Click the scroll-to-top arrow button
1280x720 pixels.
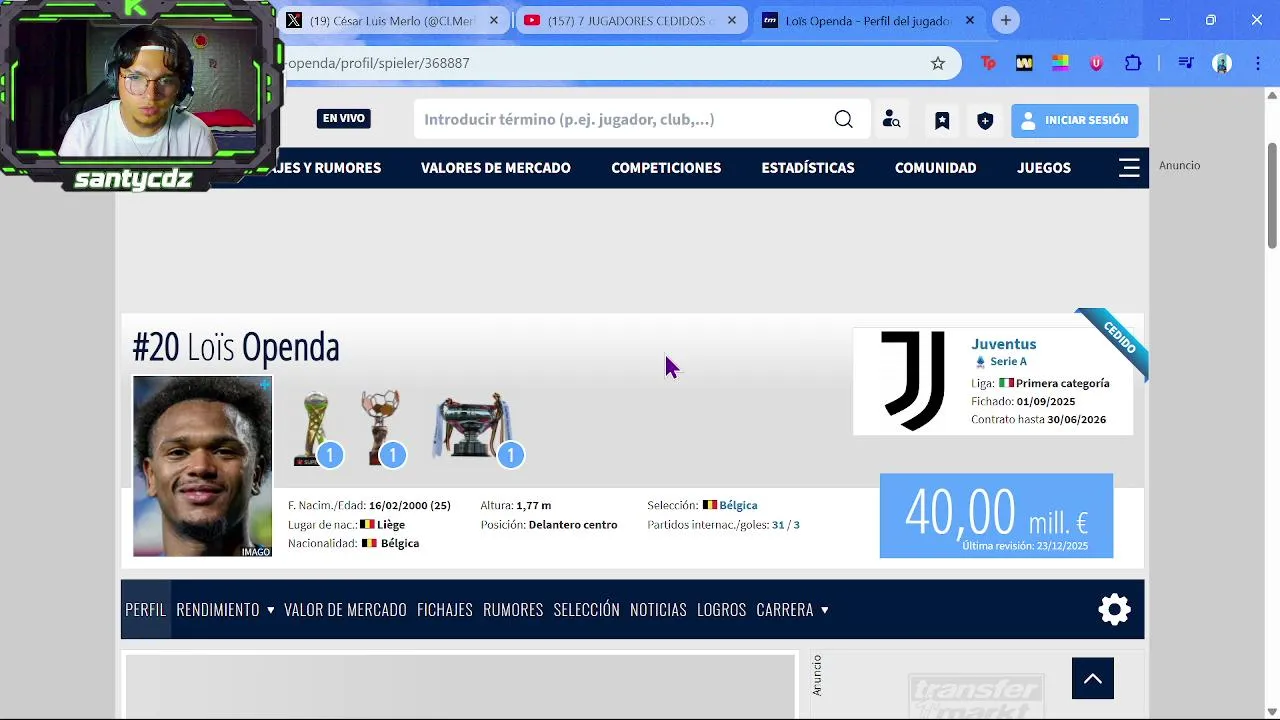tap(1093, 679)
